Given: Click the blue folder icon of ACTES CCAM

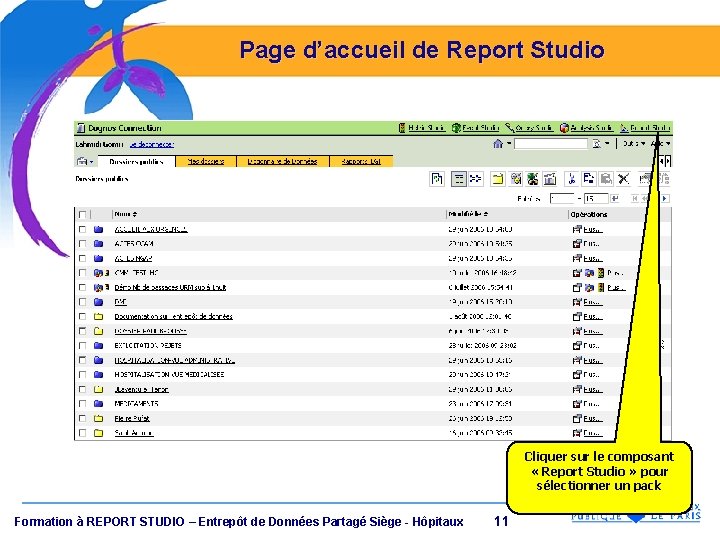Looking at the screenshot, I should coord(98,244).
